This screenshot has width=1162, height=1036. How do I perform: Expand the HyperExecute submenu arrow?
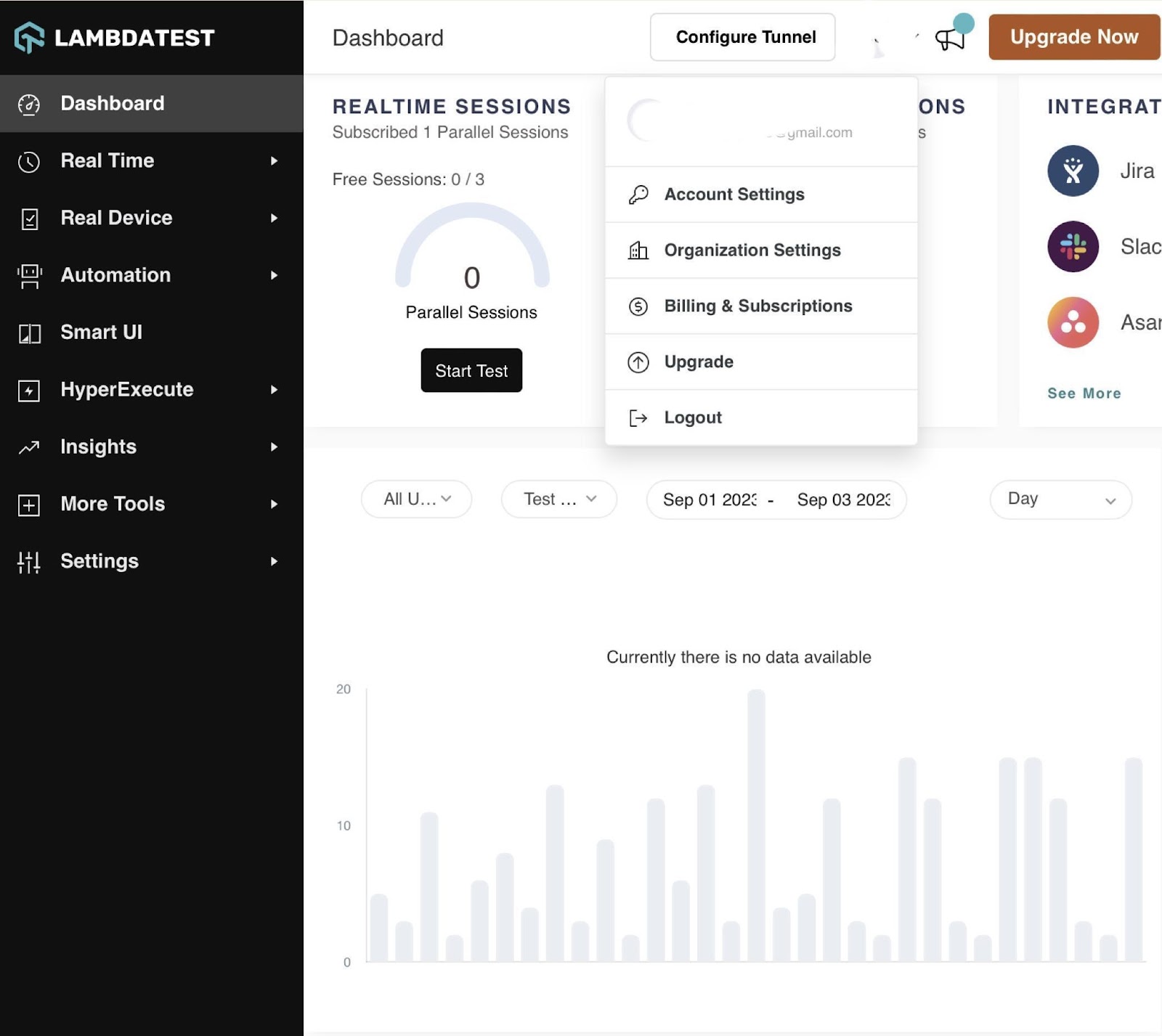pyautogui.click(x=274, y=390)
